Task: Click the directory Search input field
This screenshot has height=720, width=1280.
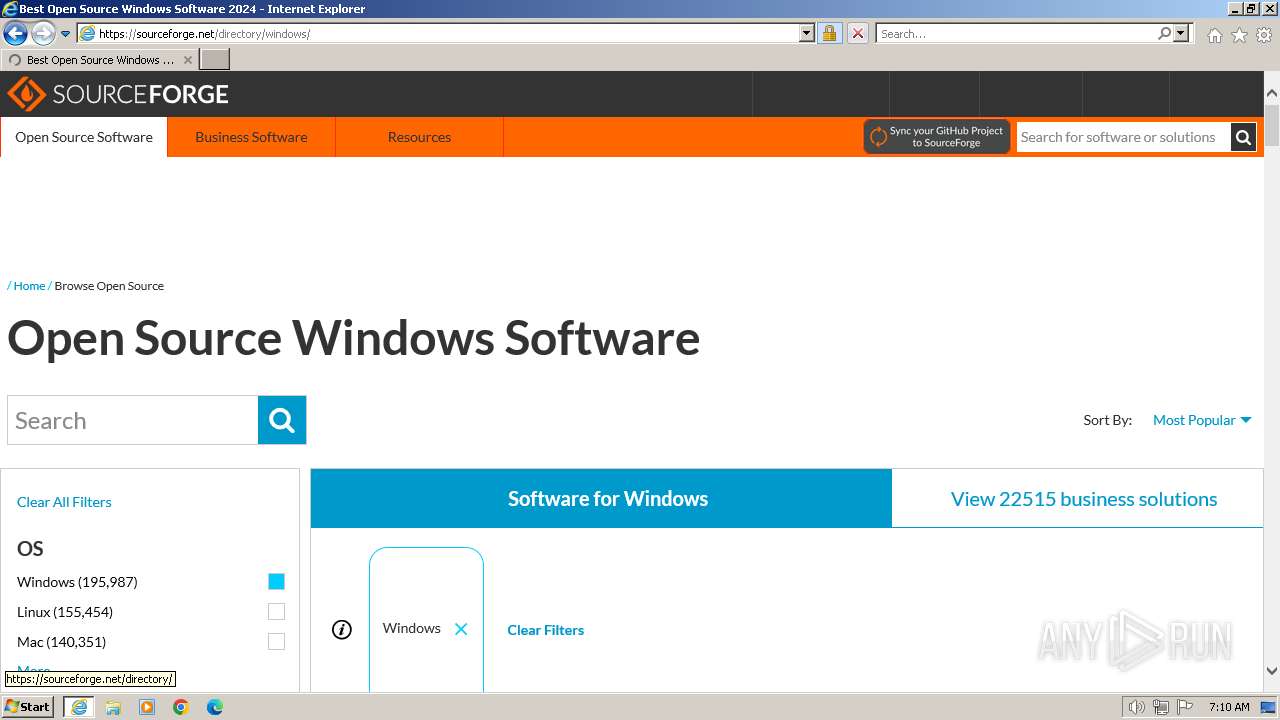Action: tap(133, 420)
